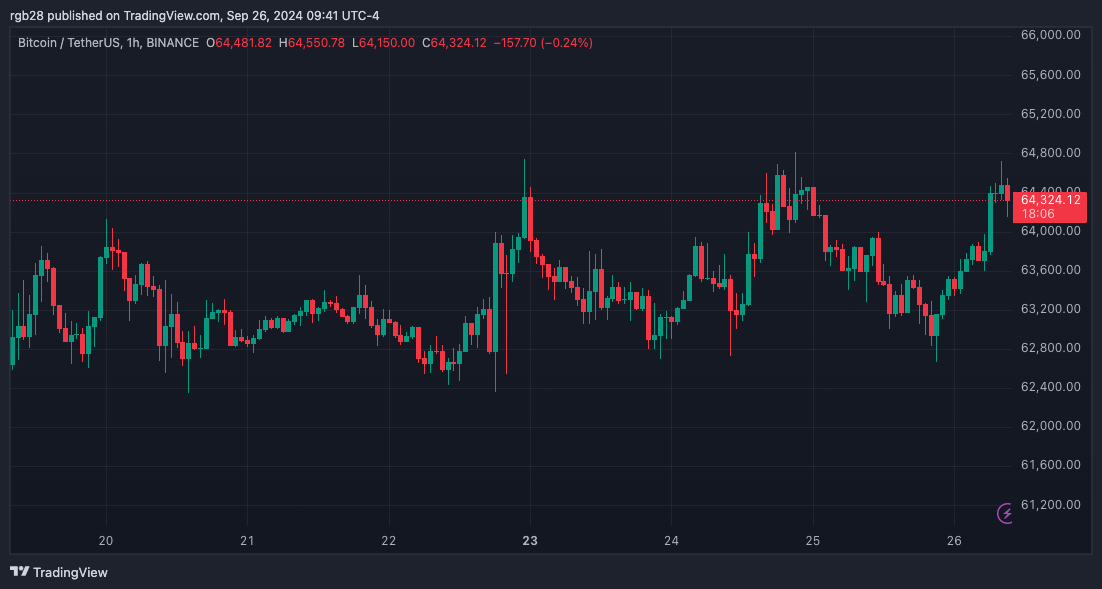Click the open value 64,481.82

coord(237,43)
